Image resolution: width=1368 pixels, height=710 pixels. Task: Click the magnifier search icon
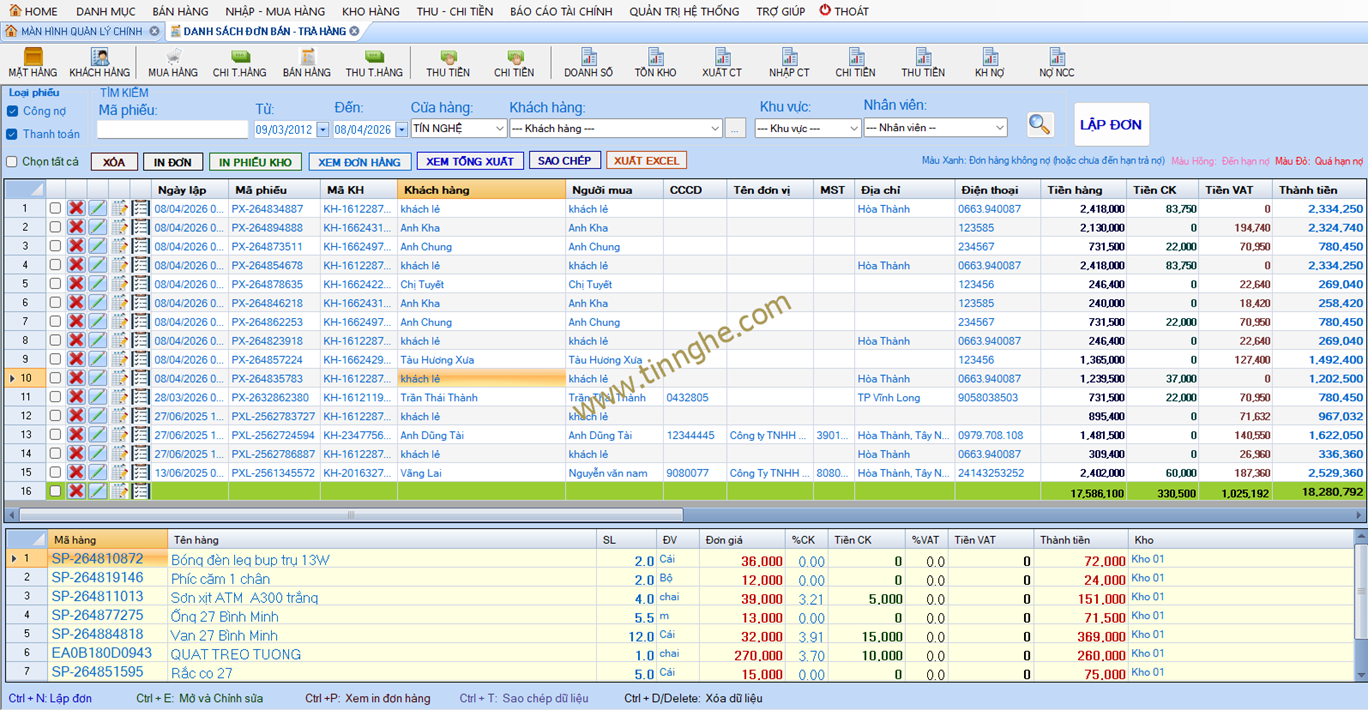pyautogui.click(x=1040, y=125)
